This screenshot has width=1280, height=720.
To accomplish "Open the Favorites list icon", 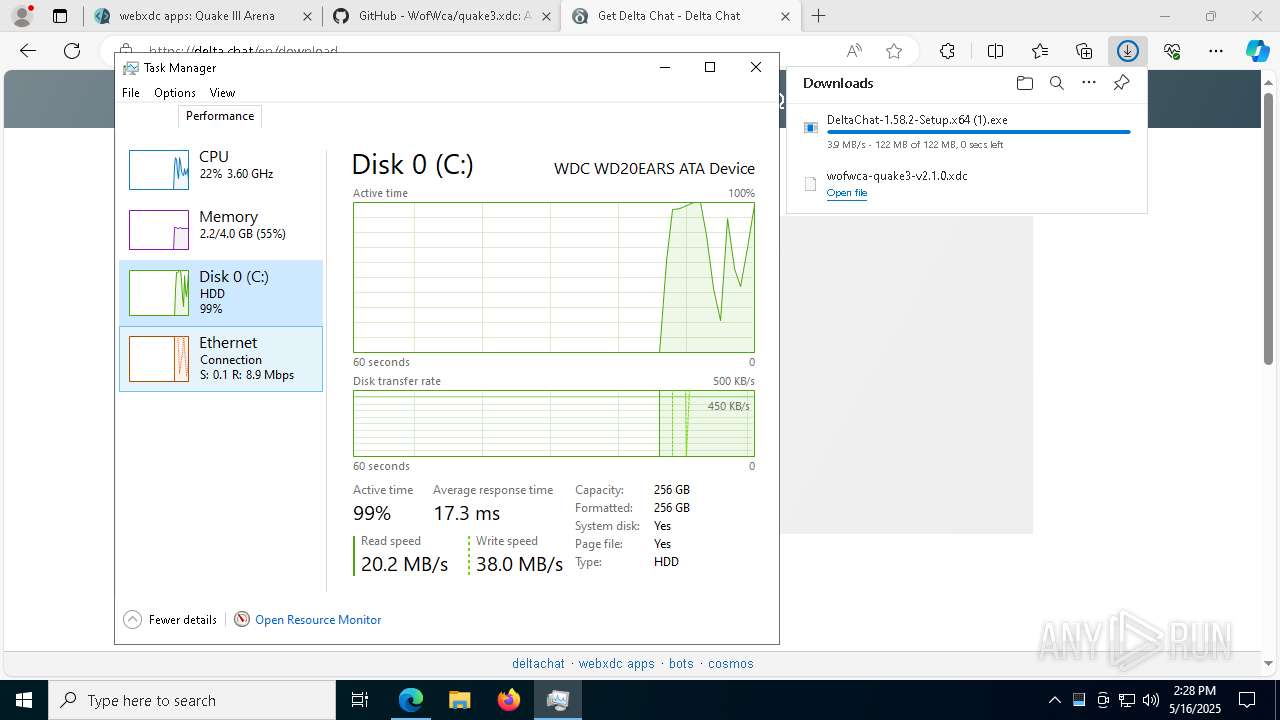I will tap(1040, 51).
